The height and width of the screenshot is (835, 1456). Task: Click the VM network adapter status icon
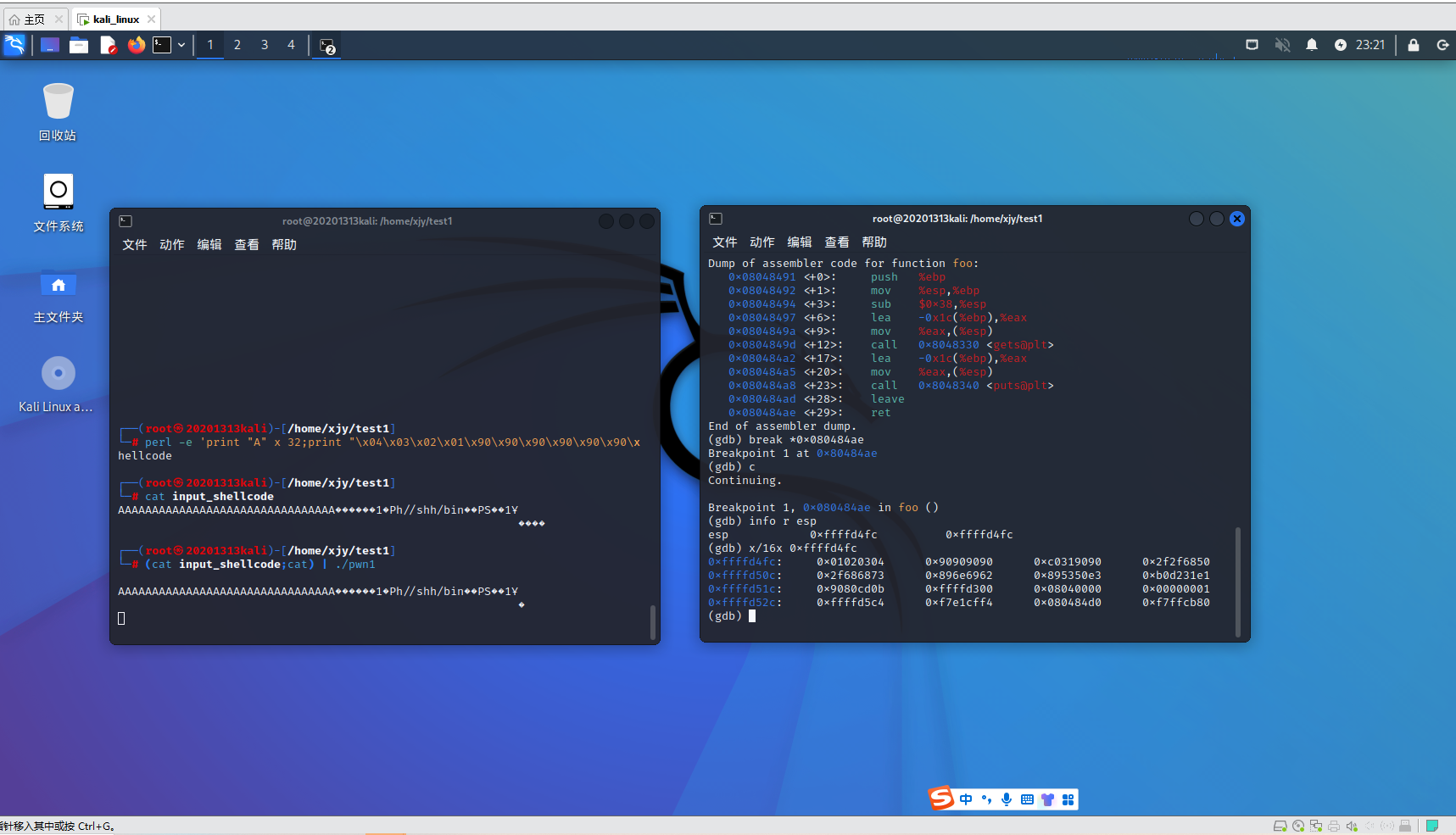pyautogui.click(x=1316, y=827)
